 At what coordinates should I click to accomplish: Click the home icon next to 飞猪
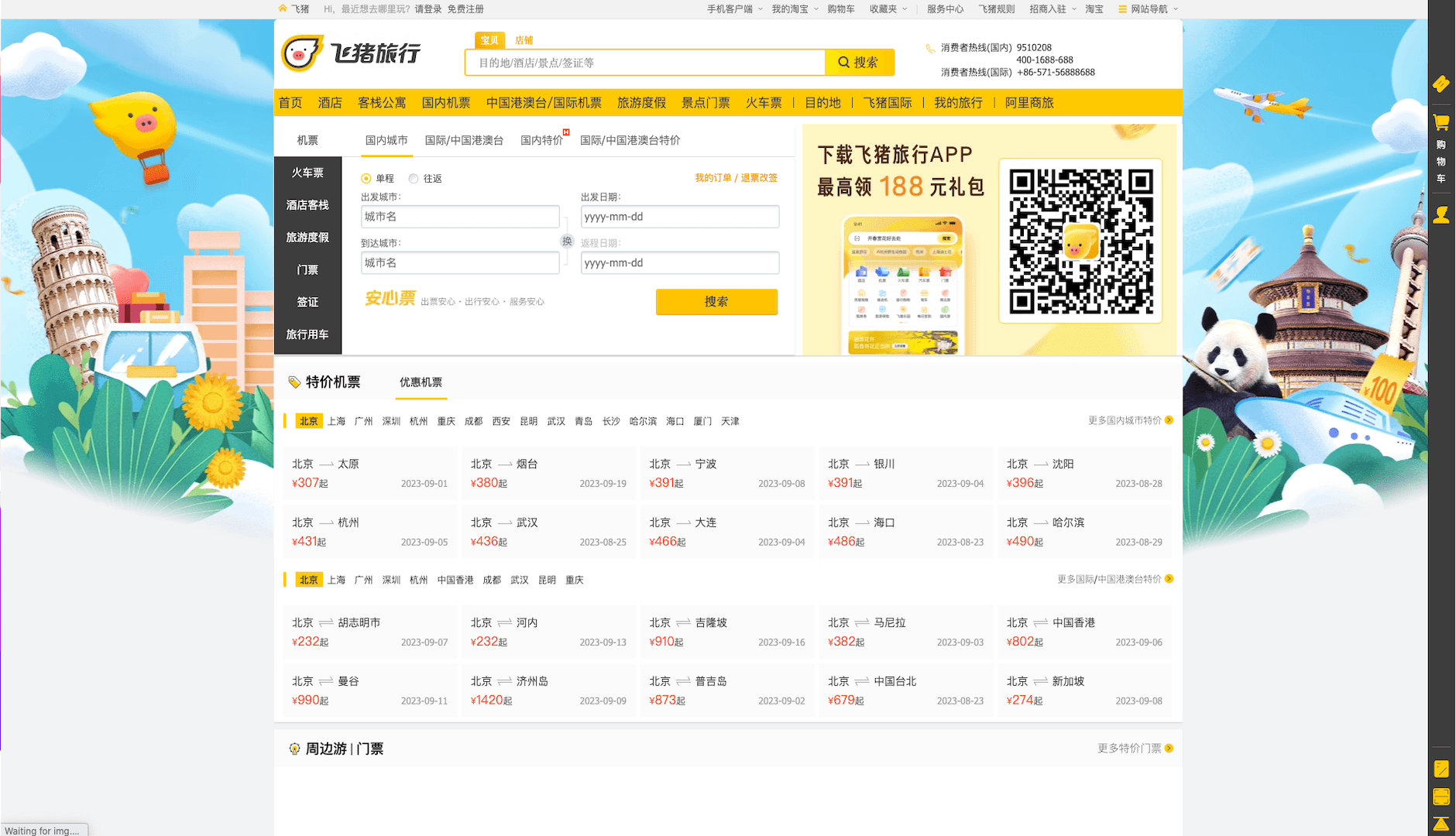click(x=283, y=9)
